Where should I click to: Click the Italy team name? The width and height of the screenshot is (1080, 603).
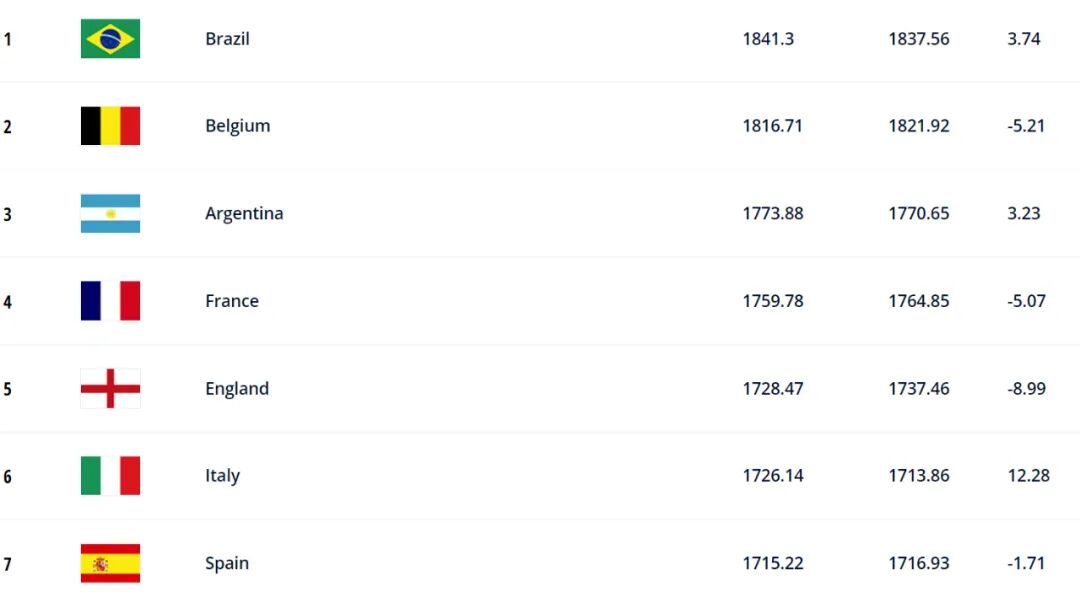tap(222, 476)
